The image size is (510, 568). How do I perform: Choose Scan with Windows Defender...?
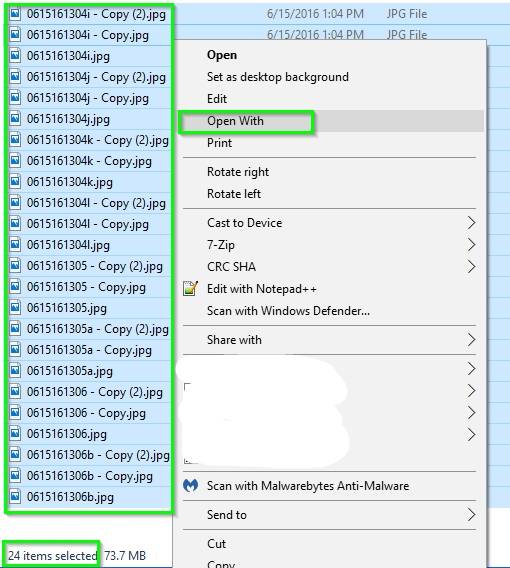288,311
